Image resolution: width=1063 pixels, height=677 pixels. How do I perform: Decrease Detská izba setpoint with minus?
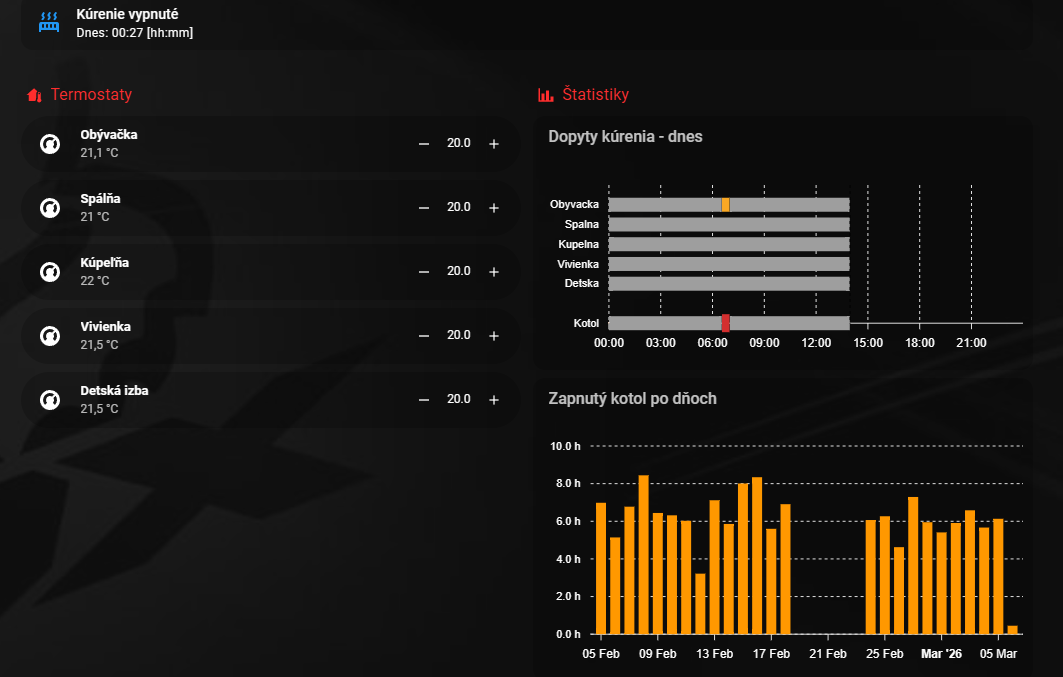tap(424, 400)
